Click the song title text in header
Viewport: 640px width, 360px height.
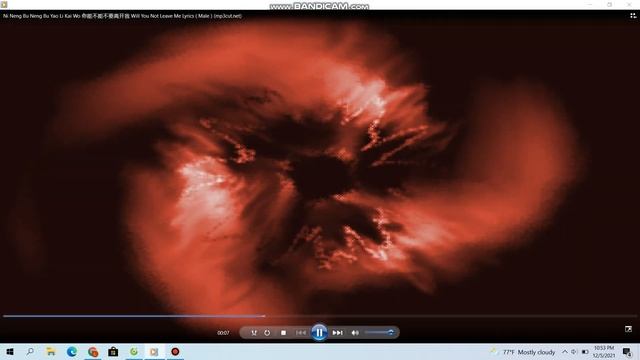click(122, 16)
